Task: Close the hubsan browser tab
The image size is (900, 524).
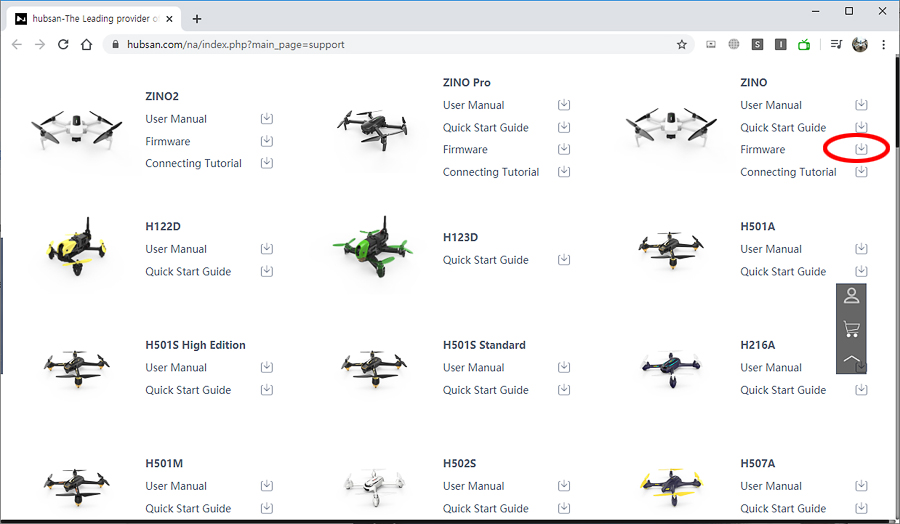Action: 169,19
